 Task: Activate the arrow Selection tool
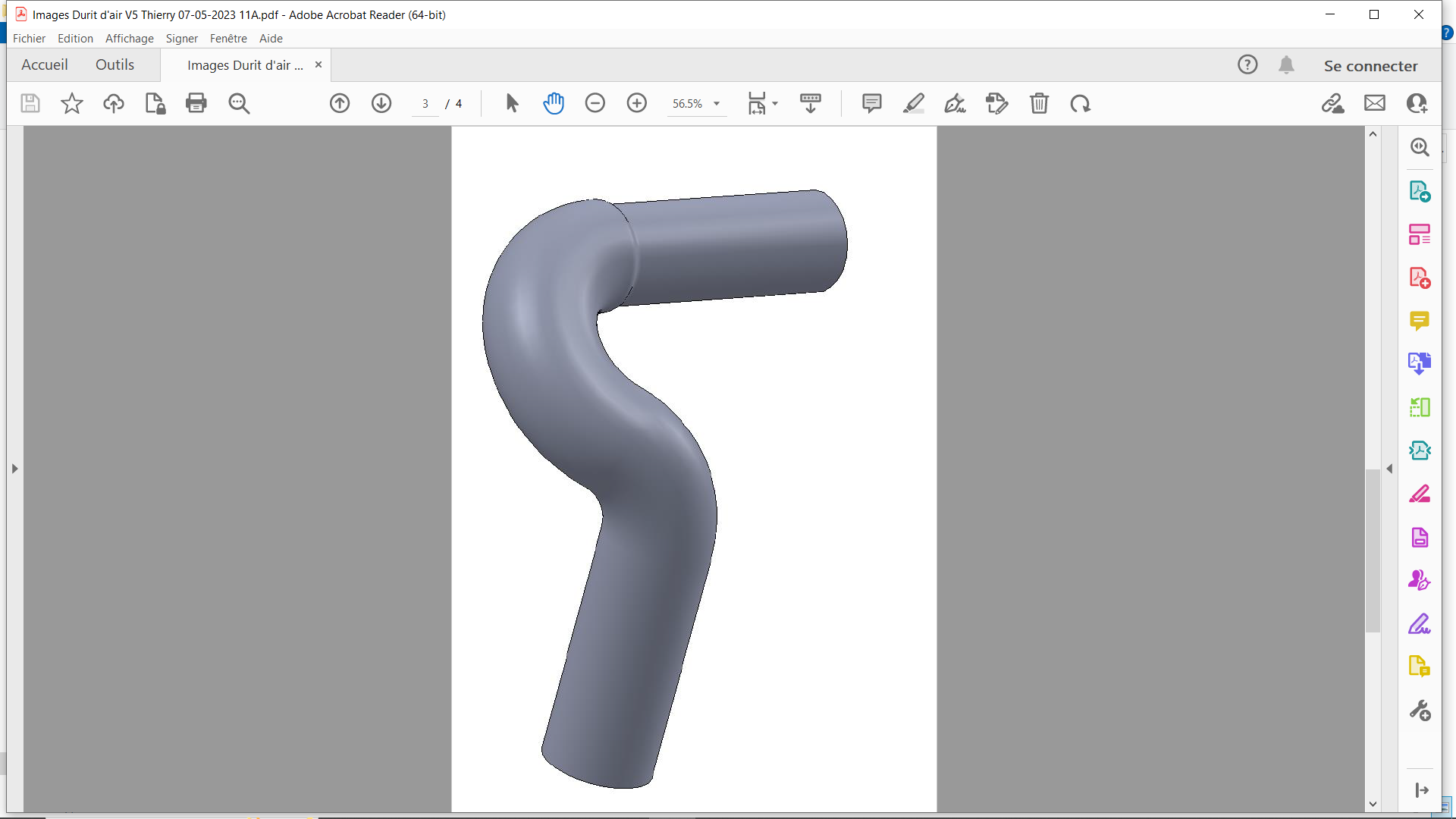(x=512, y=103)
